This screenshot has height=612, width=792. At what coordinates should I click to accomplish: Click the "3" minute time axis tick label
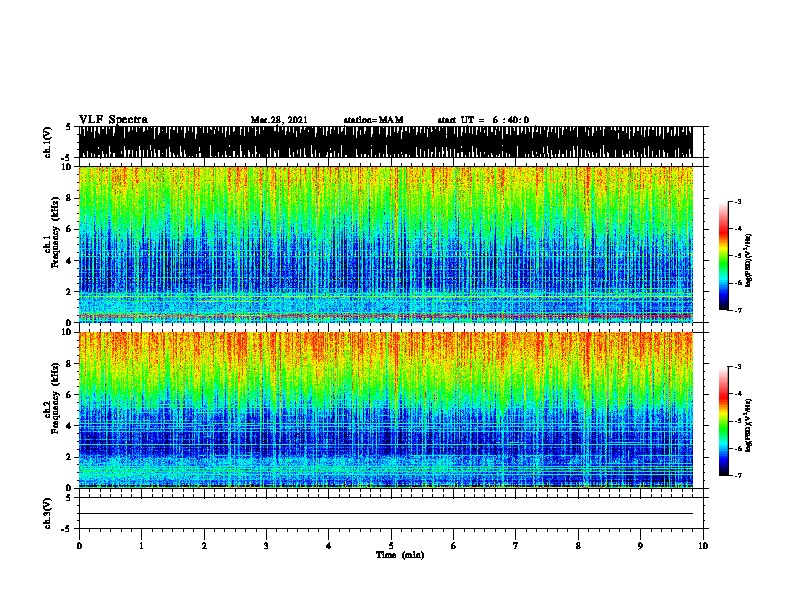pos(266,546)
